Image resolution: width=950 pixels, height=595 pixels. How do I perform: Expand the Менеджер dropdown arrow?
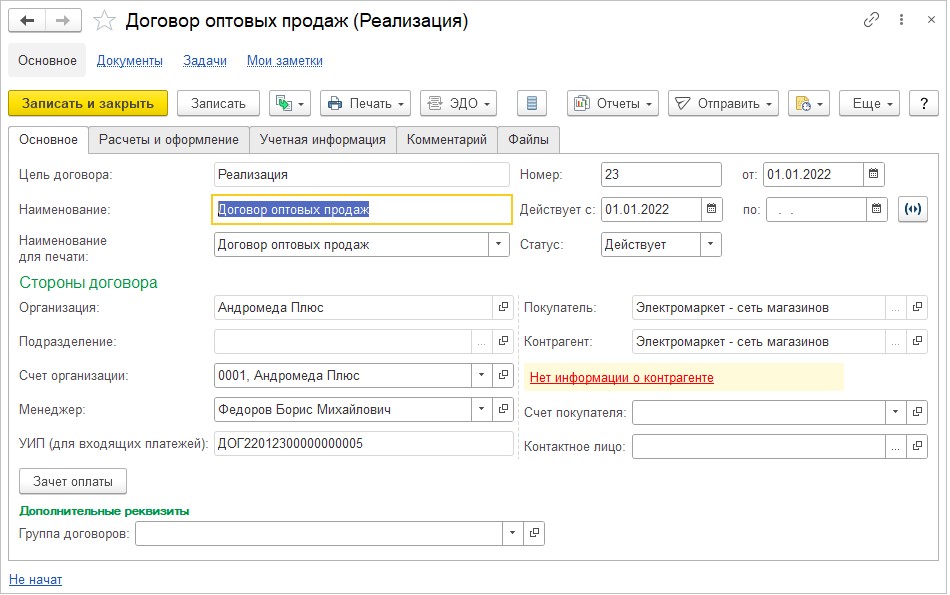(x=480, y=409)
